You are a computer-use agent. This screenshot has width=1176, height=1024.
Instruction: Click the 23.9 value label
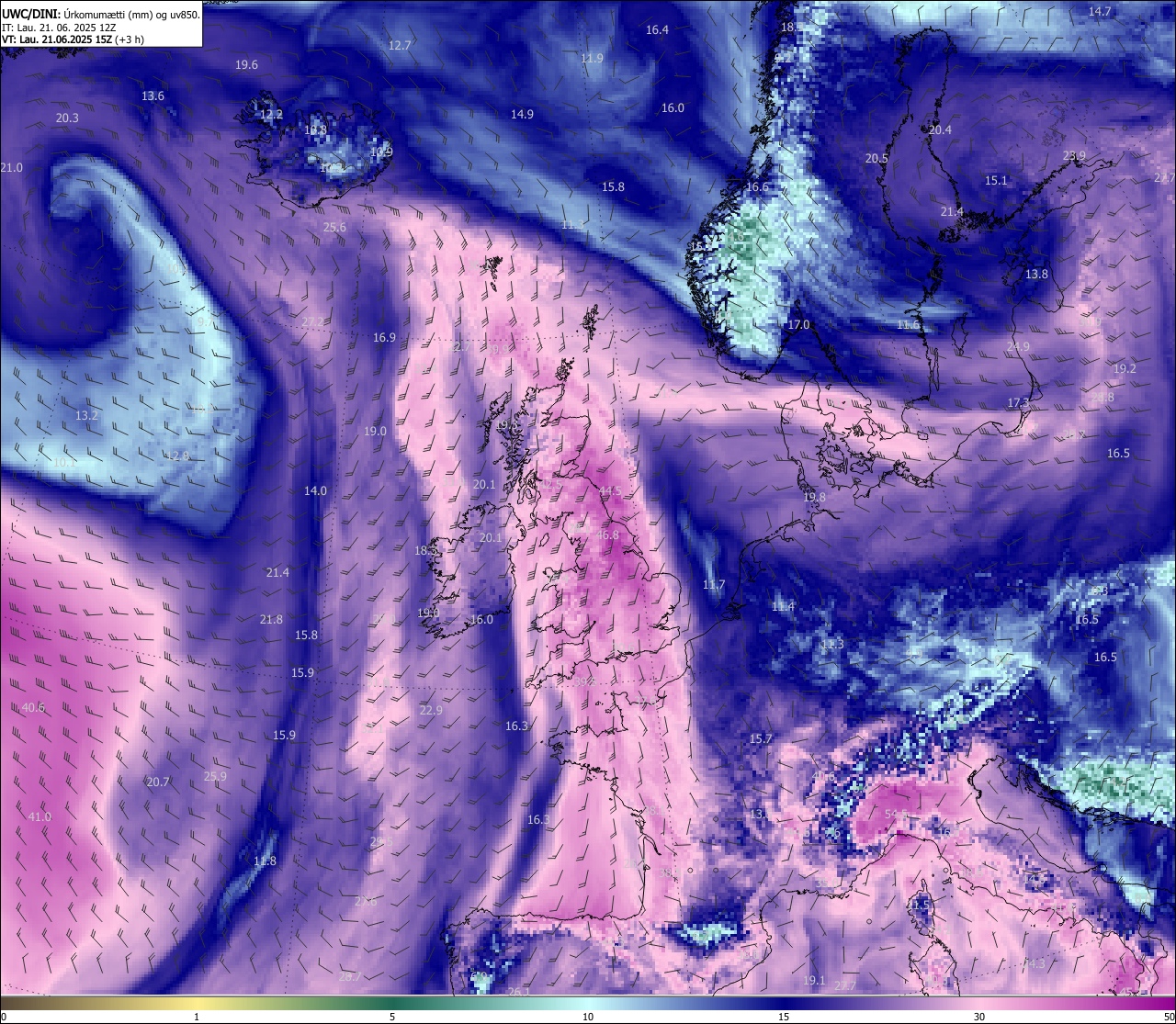pyautogui.click(x=1074, y=155)
